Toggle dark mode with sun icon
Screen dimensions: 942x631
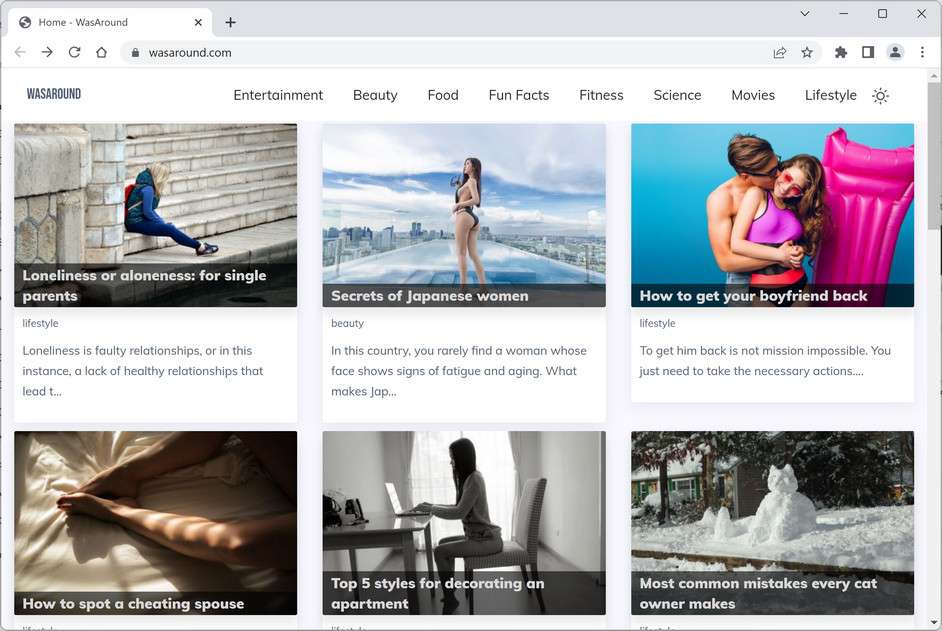[880, 95]
